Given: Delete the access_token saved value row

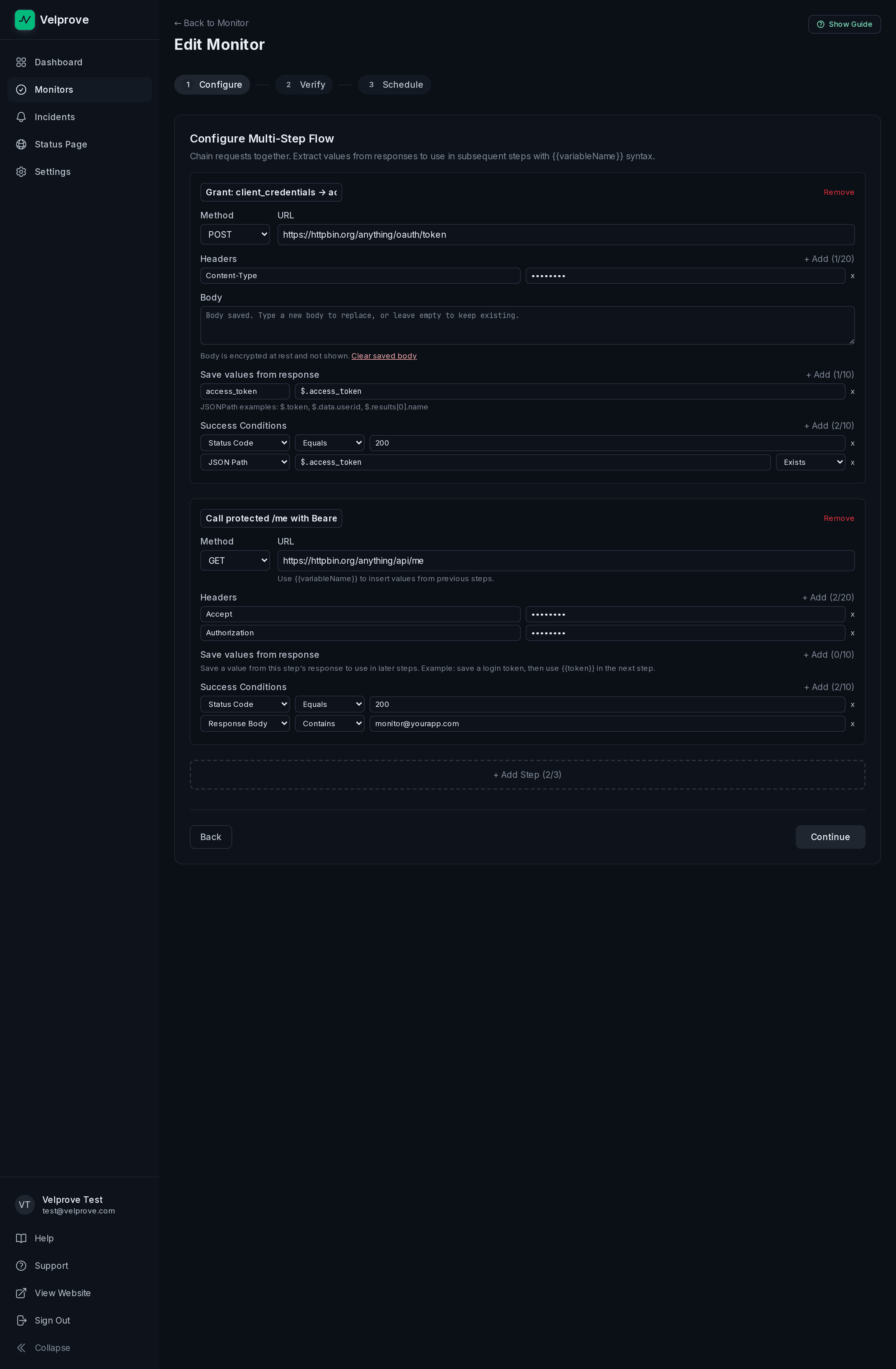Looking at the screenshot, I should 852,392.
